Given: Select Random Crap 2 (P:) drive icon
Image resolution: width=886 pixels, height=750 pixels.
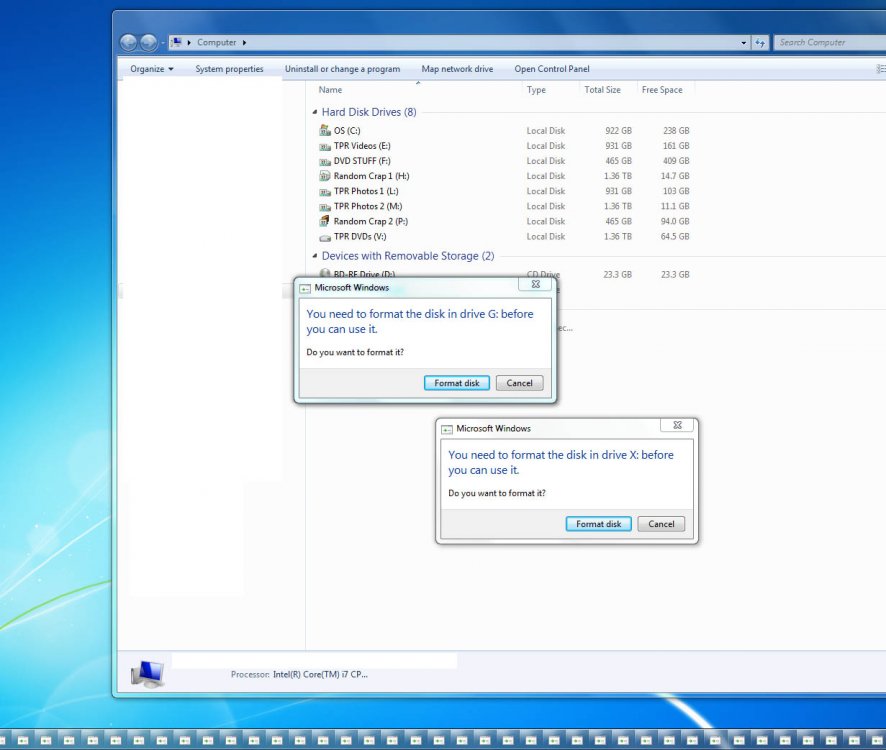Looking at the screenshot, I should tap(325, 221).
